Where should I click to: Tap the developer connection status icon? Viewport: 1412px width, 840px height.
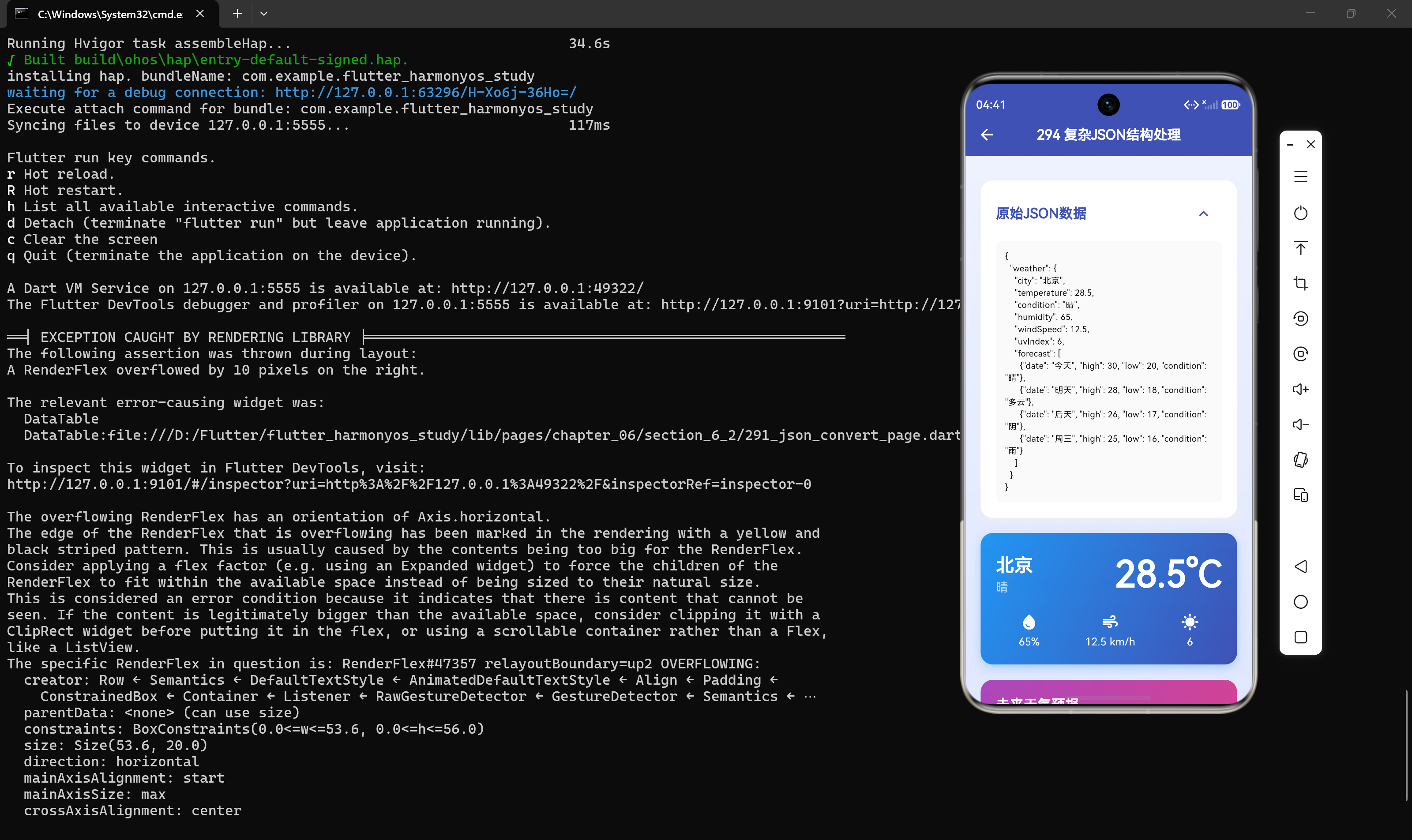point(1190,105)
